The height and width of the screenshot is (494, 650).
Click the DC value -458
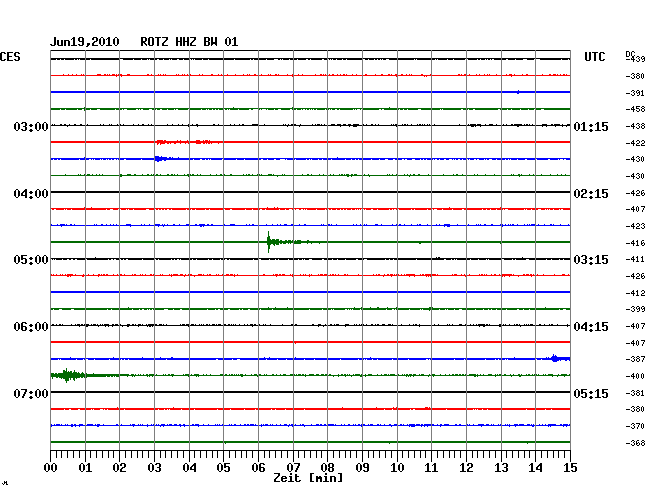(635, 109)
